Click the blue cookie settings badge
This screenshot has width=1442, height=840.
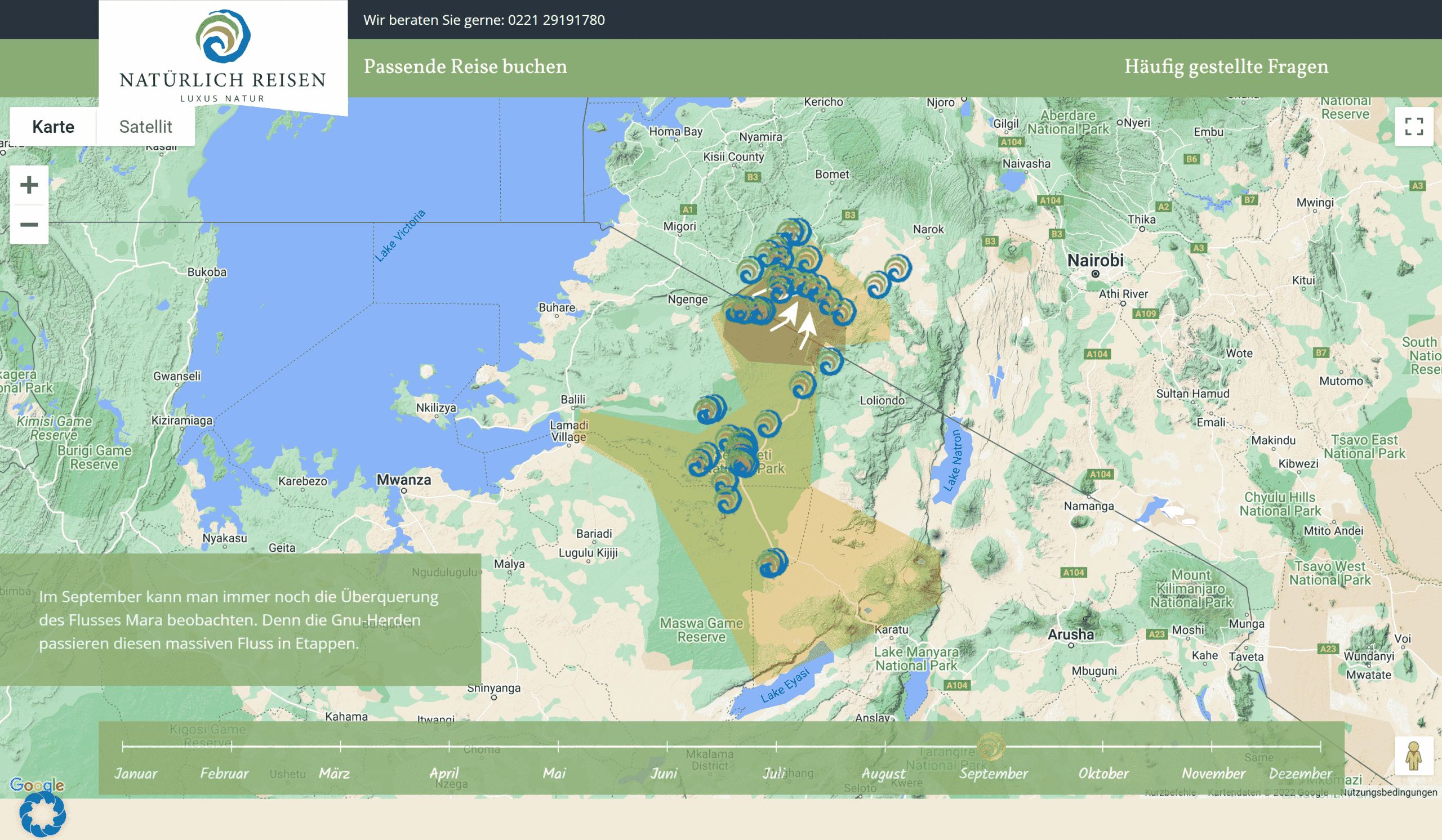pos(42,814)
